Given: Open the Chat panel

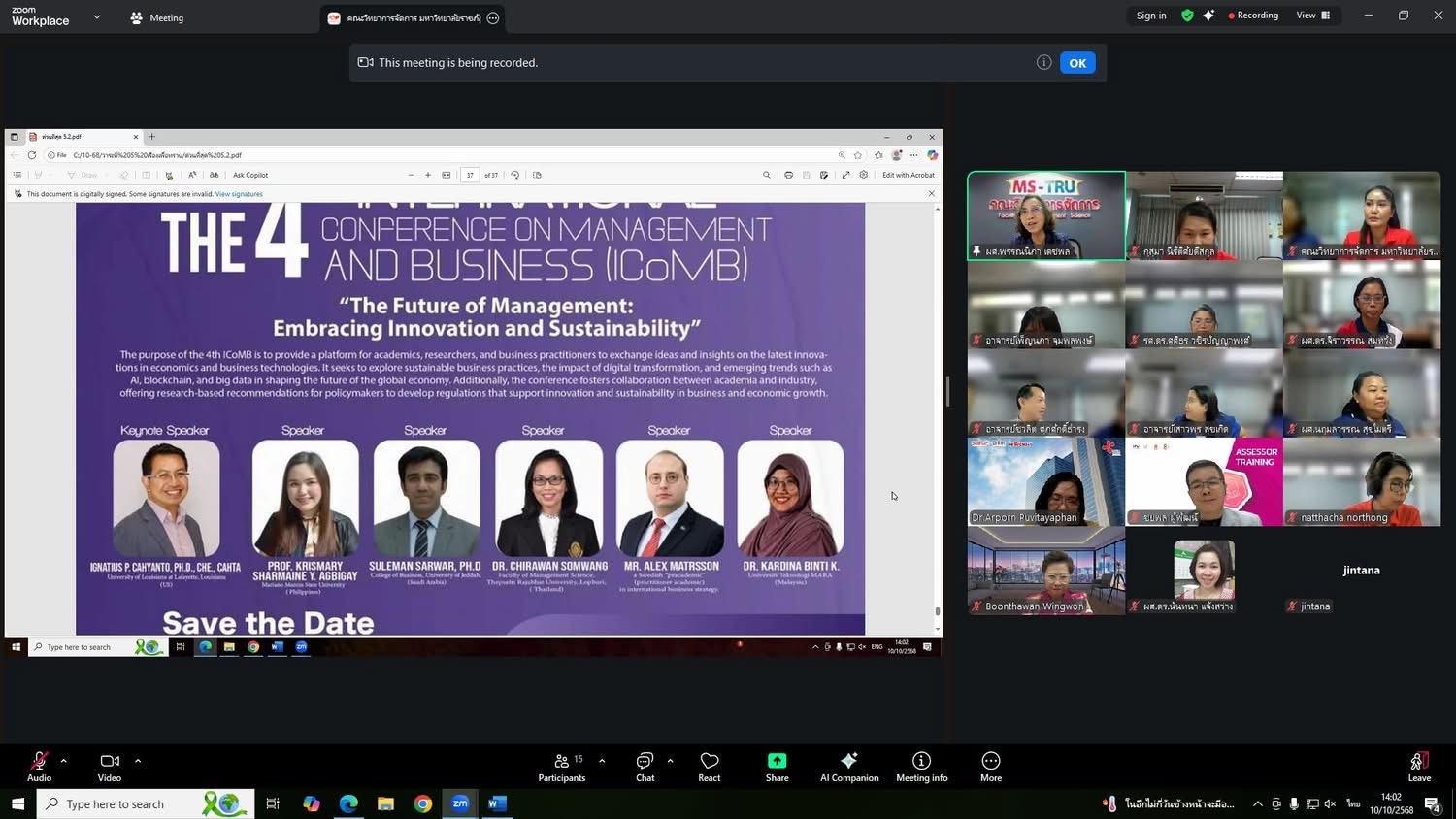Looking at the screenshot, I should [645, 766].
